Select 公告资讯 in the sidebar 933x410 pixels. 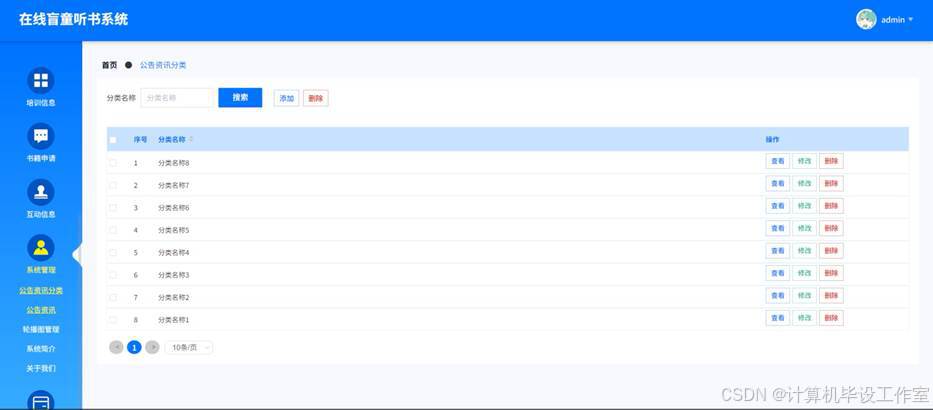tap(40, 310)
